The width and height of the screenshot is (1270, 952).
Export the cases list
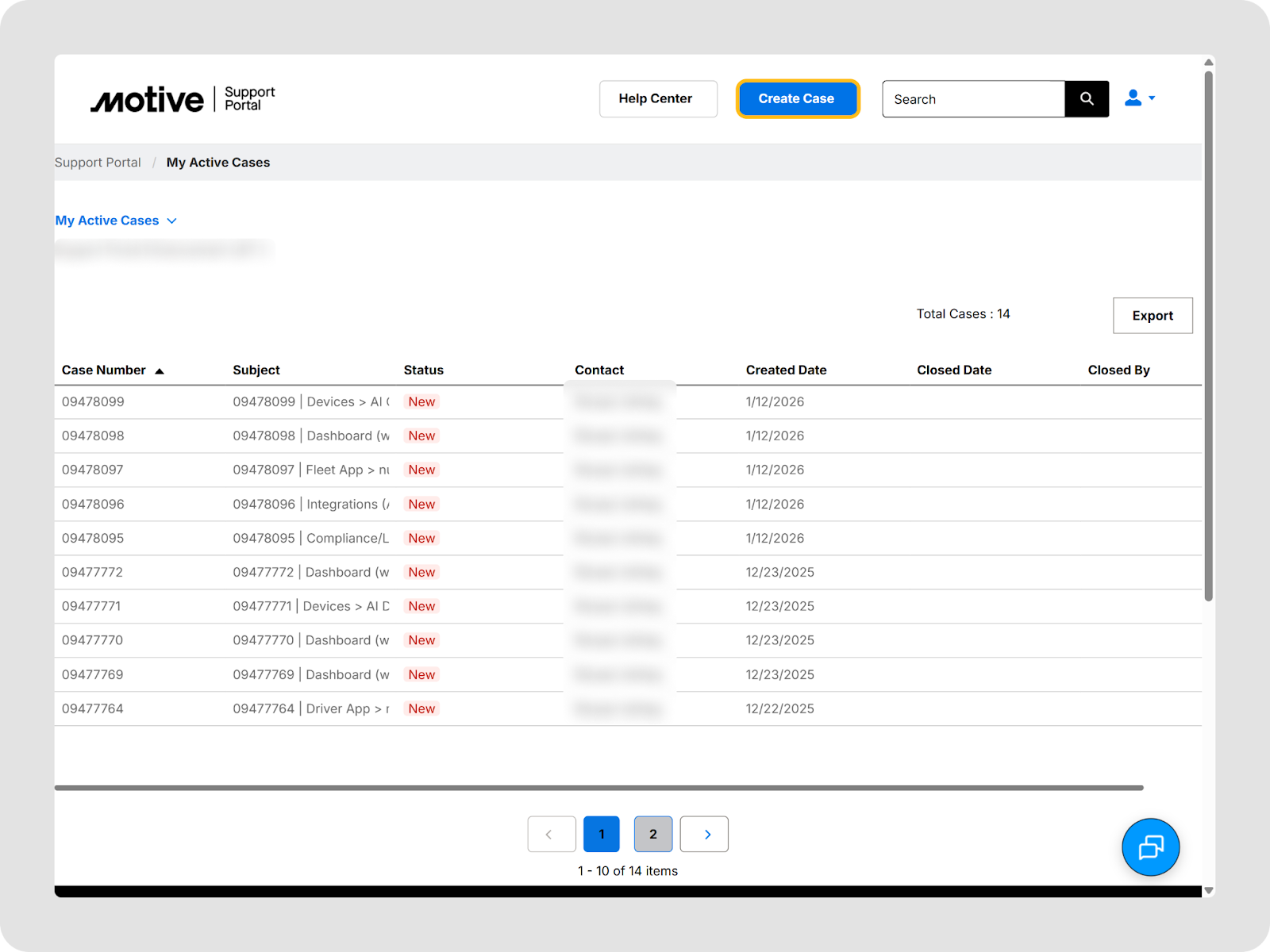click(1152, 316)
